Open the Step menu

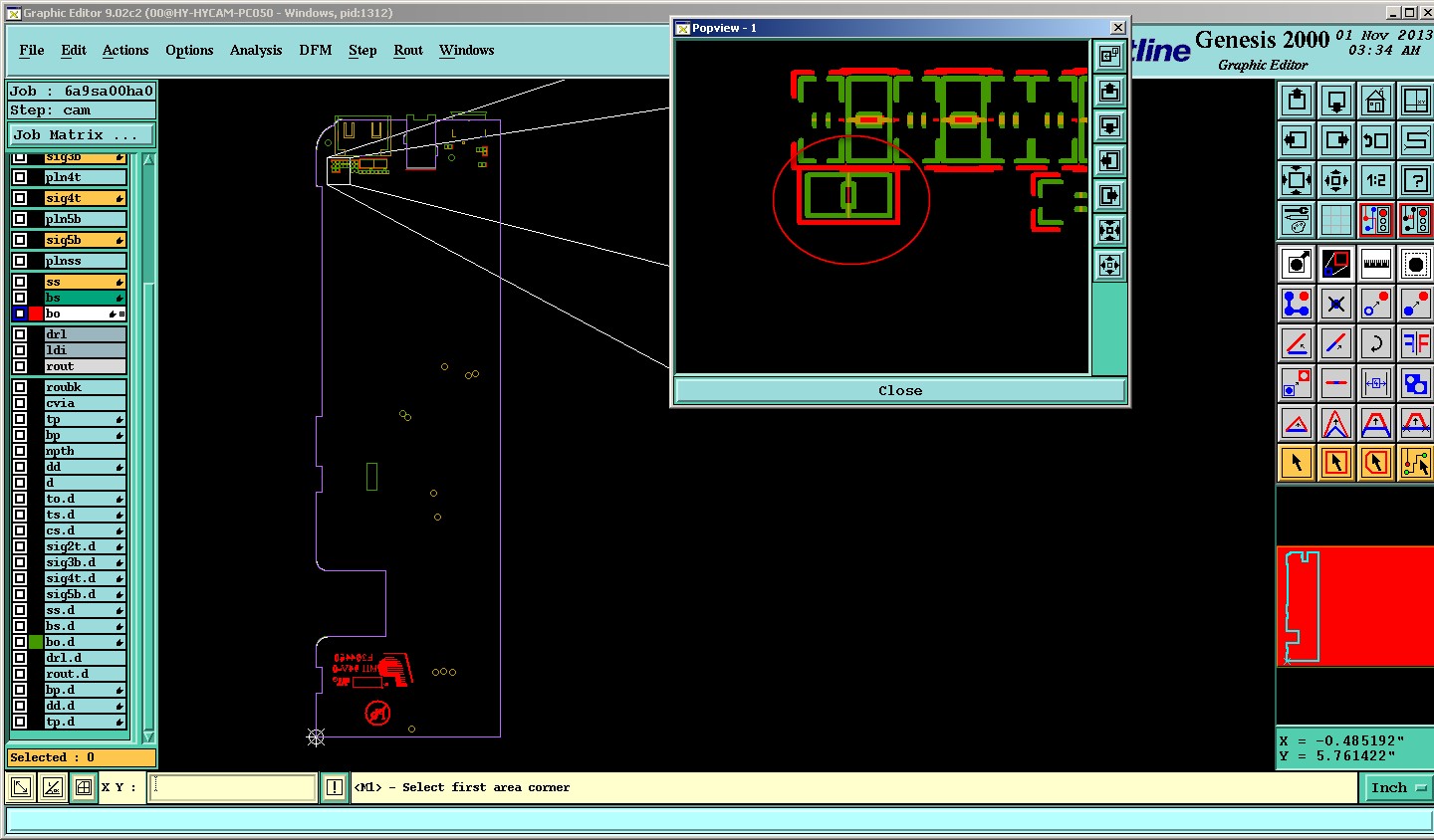point(362,50)
